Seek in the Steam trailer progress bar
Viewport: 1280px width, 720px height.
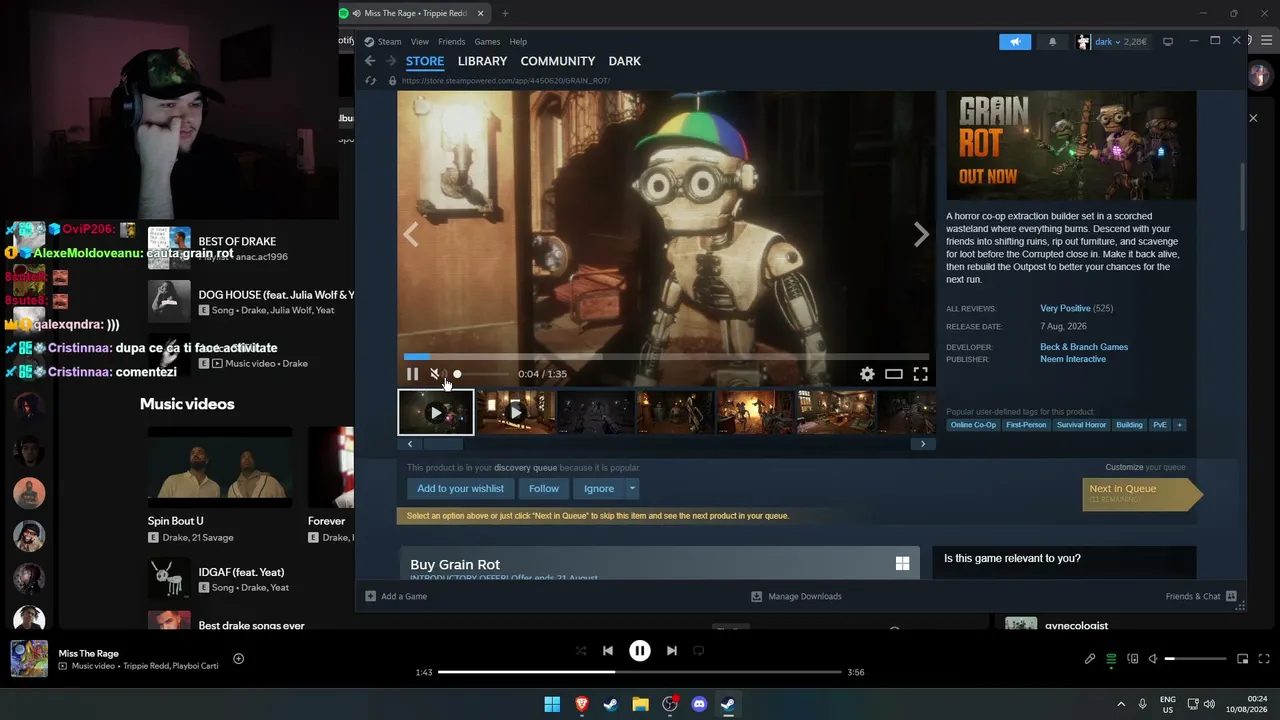coord(666,356)
